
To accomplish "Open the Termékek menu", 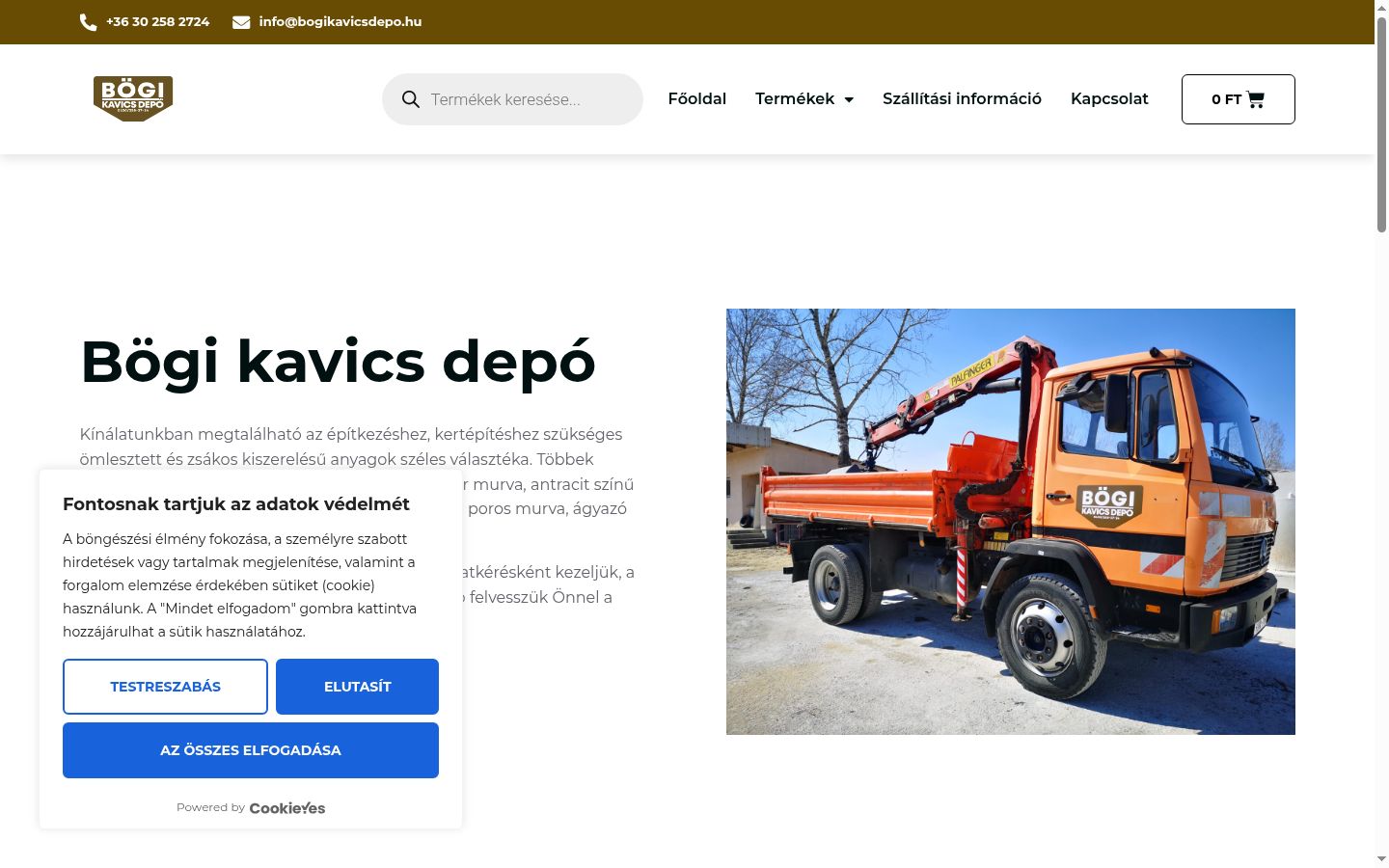I will pyautogui.click(x=795, y=98).
